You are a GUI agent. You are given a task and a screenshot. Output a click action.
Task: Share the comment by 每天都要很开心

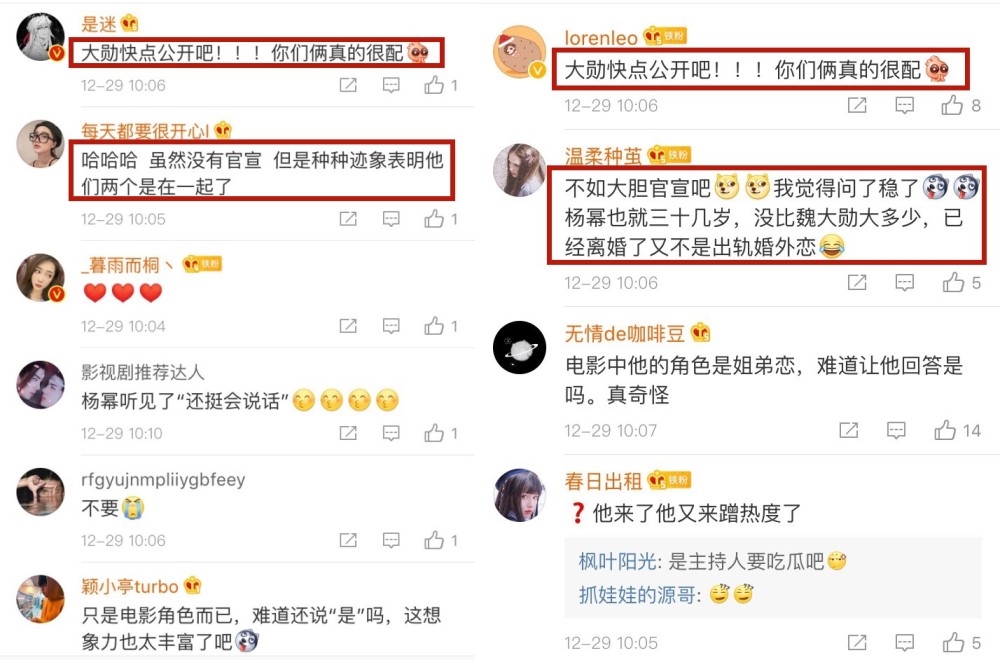pyautogui.click(x=348, y=219)
